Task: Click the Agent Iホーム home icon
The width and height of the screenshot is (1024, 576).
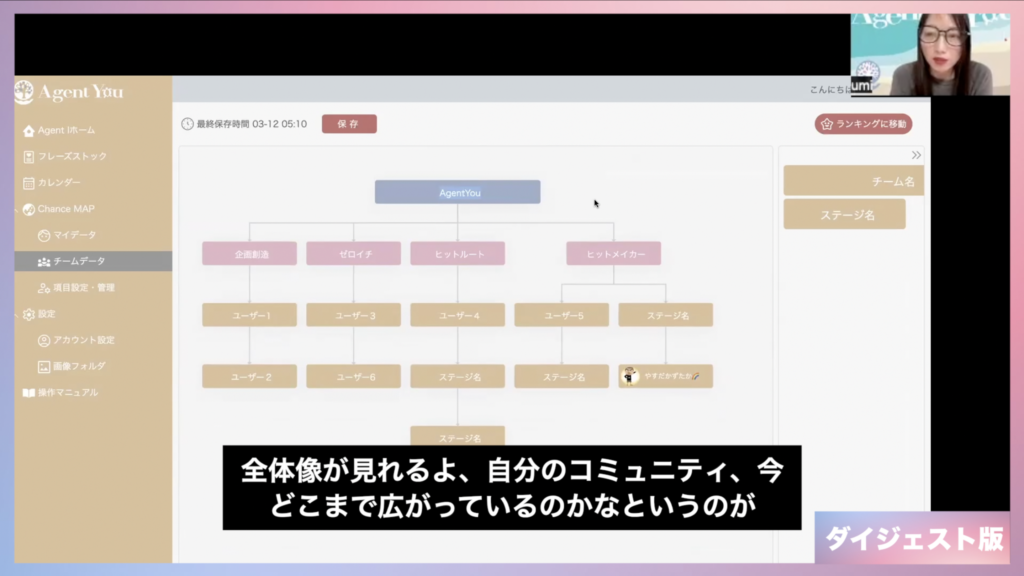Action: pyautogui.click(x=28, y=131)
